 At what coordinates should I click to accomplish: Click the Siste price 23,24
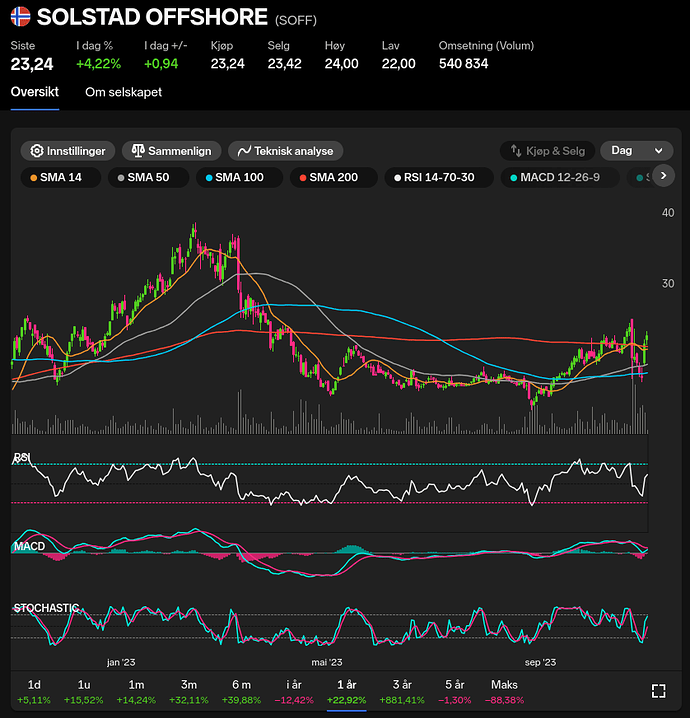coord(32,64)
